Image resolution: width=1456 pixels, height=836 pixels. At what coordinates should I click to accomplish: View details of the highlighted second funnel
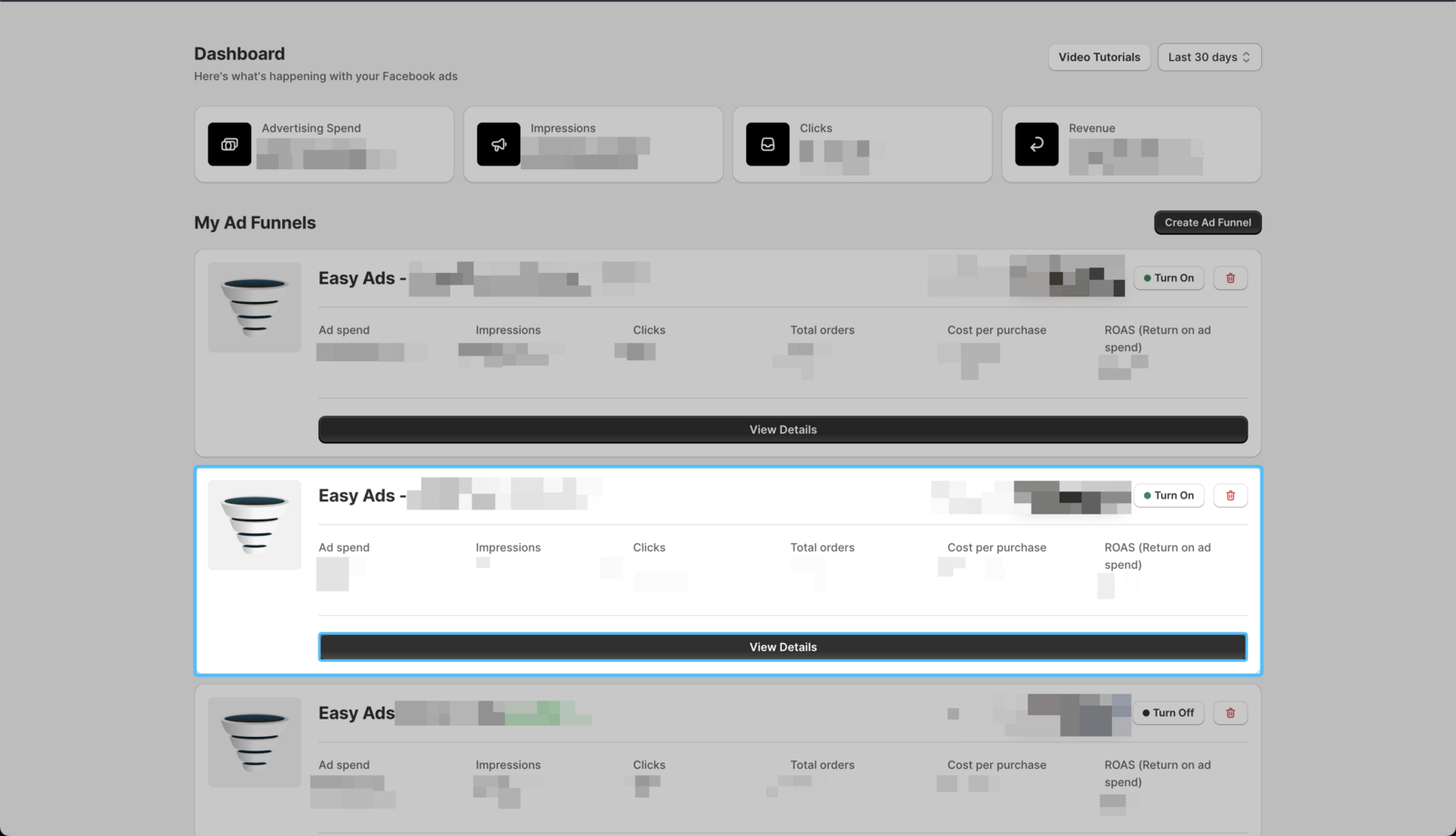point(783,647)
